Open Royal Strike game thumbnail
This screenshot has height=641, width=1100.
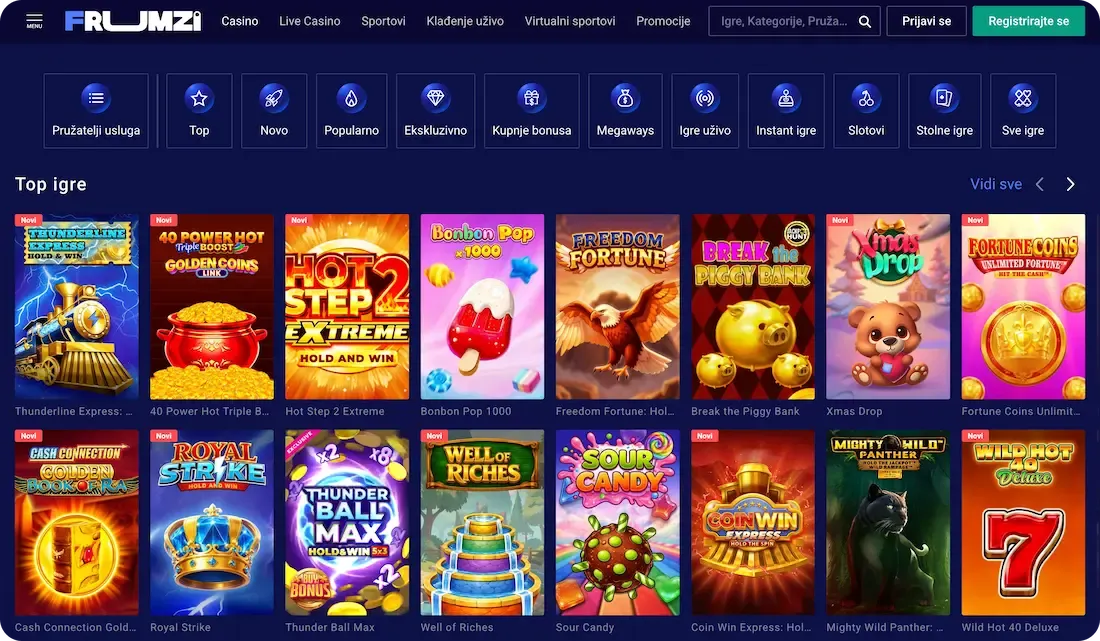pyautogui.click(x=212, y=522)
